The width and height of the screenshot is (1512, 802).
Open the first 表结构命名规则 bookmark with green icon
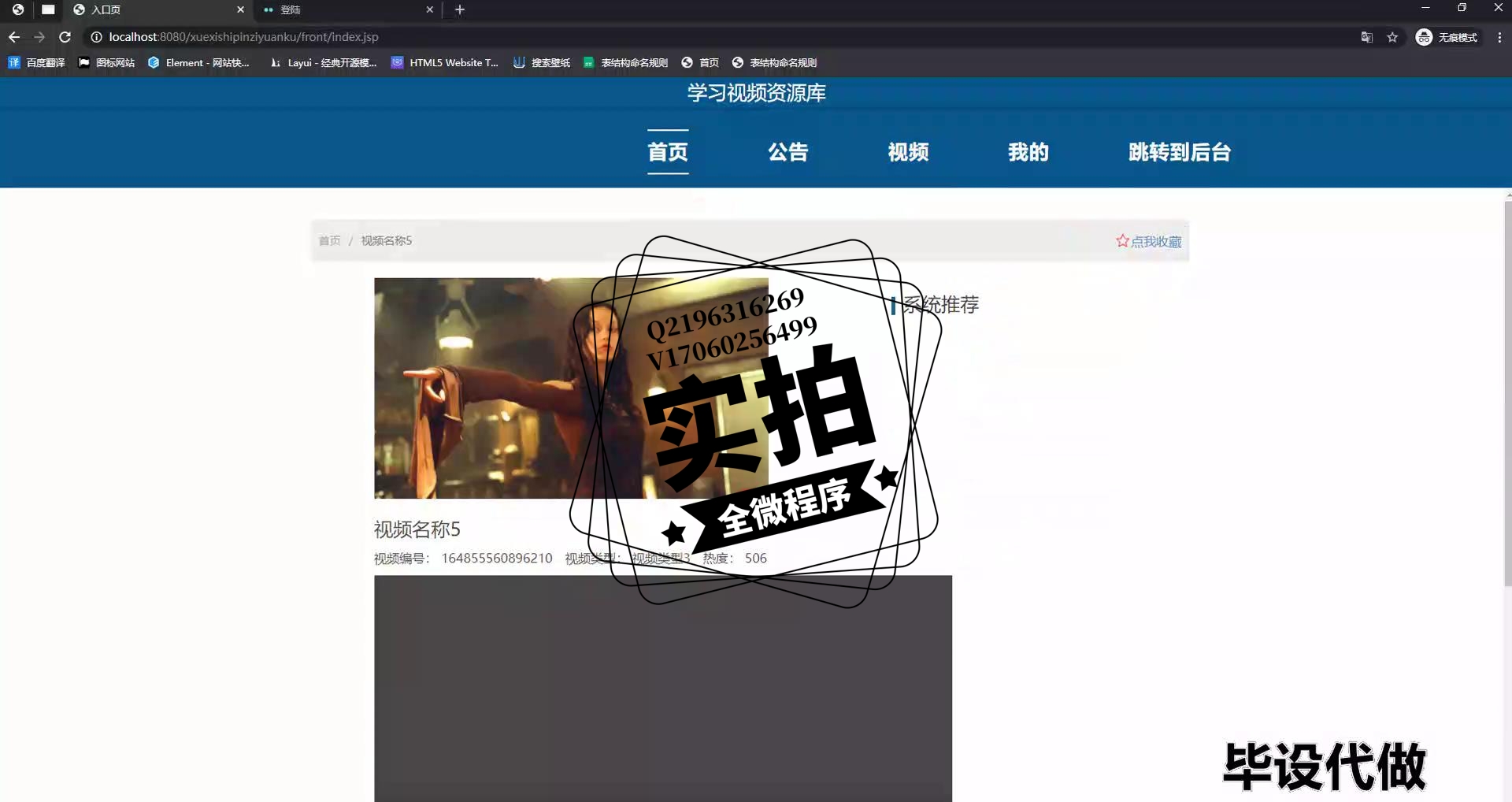[x=625, y=62]
